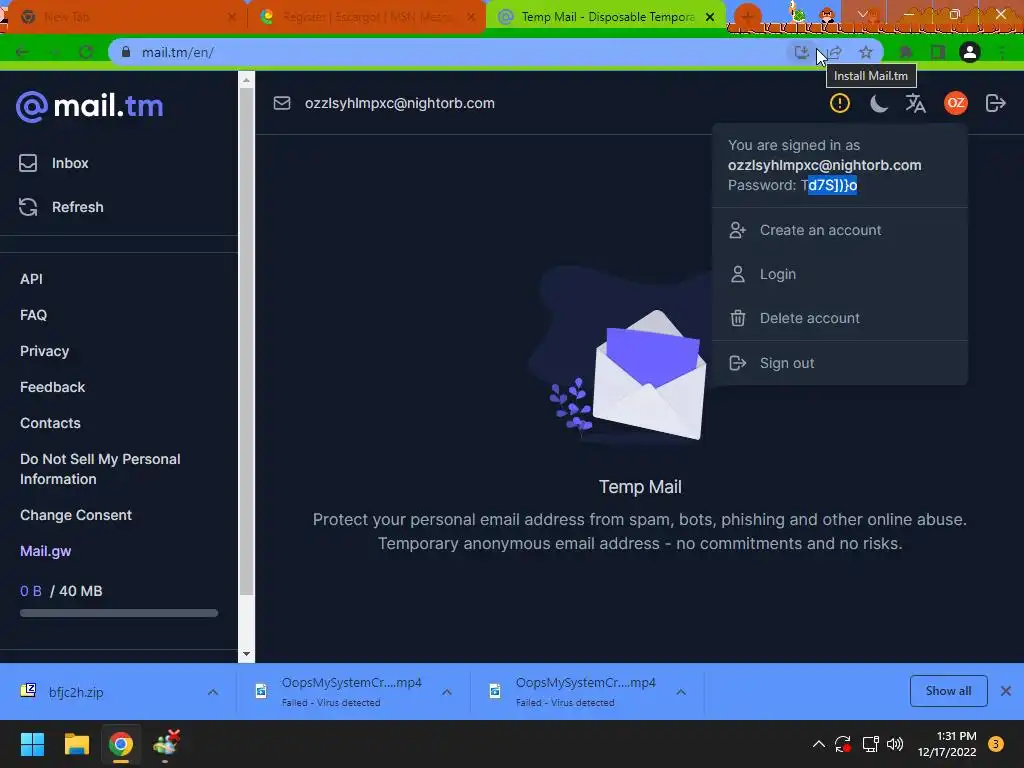This screenshot has width=1024, height=768.
Task: Open the Change Consent link
Action: [x=76, y=515]
